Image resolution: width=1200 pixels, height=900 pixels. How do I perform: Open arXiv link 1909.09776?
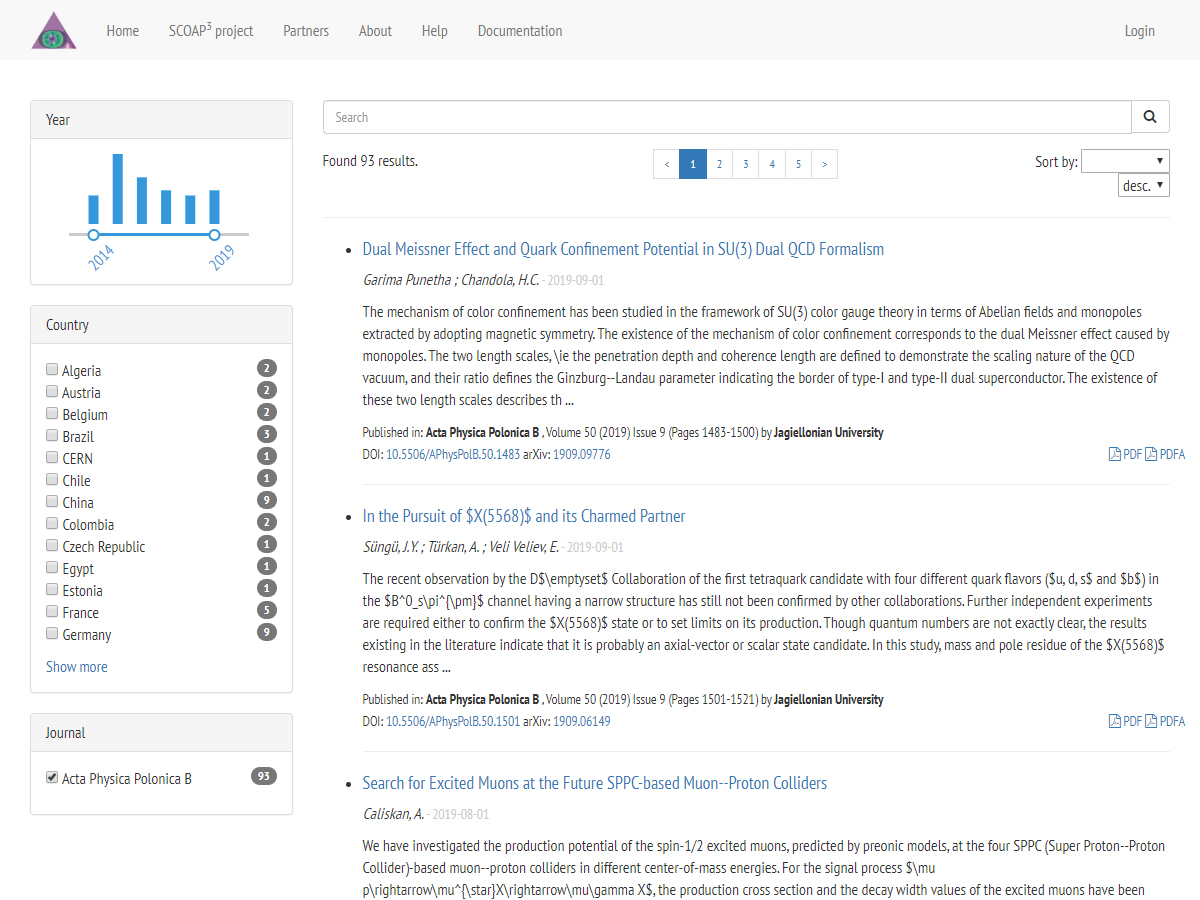pyautogui.click(x=581, y=454)
